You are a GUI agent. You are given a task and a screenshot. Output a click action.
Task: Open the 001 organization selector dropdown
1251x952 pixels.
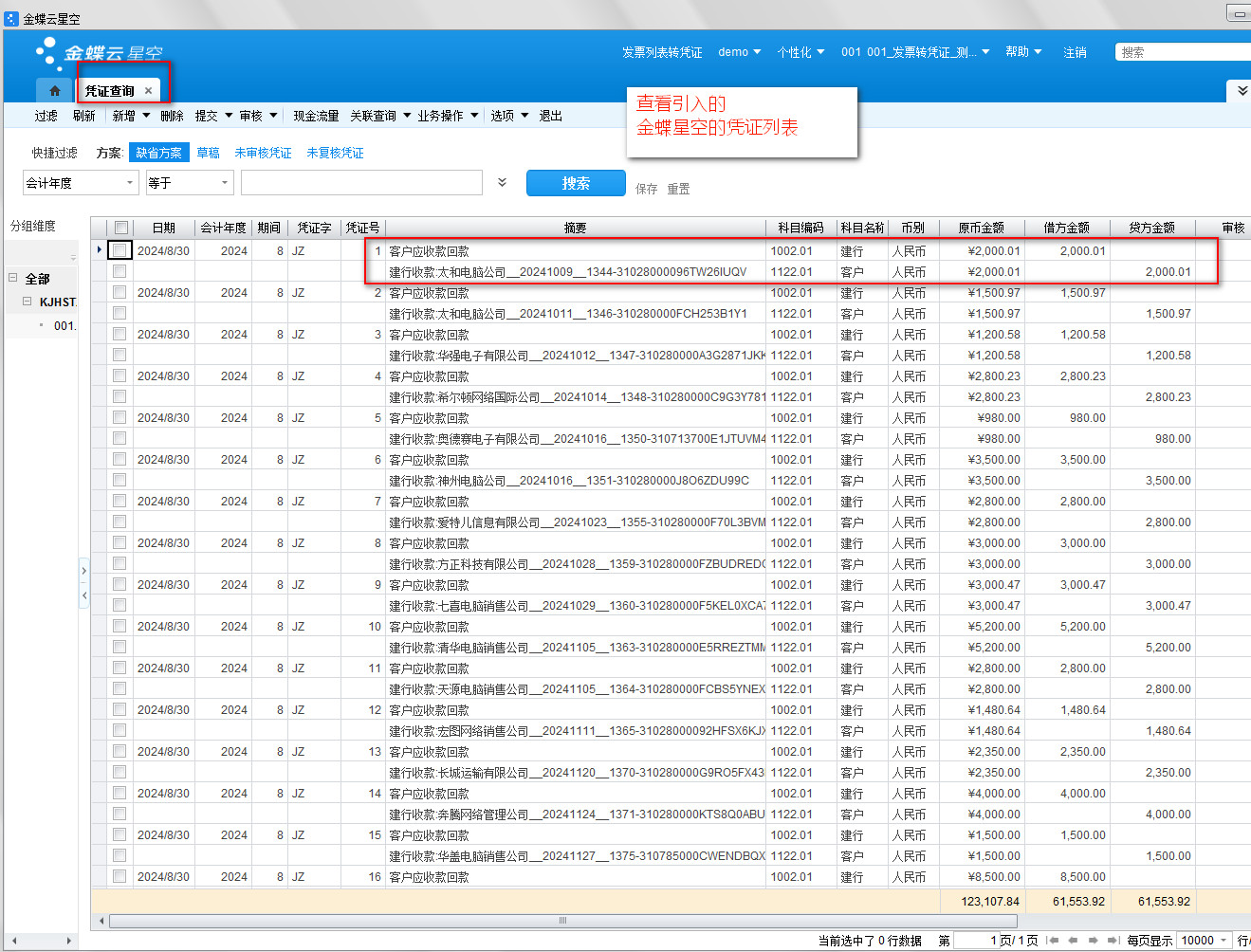tap(915, 52)
